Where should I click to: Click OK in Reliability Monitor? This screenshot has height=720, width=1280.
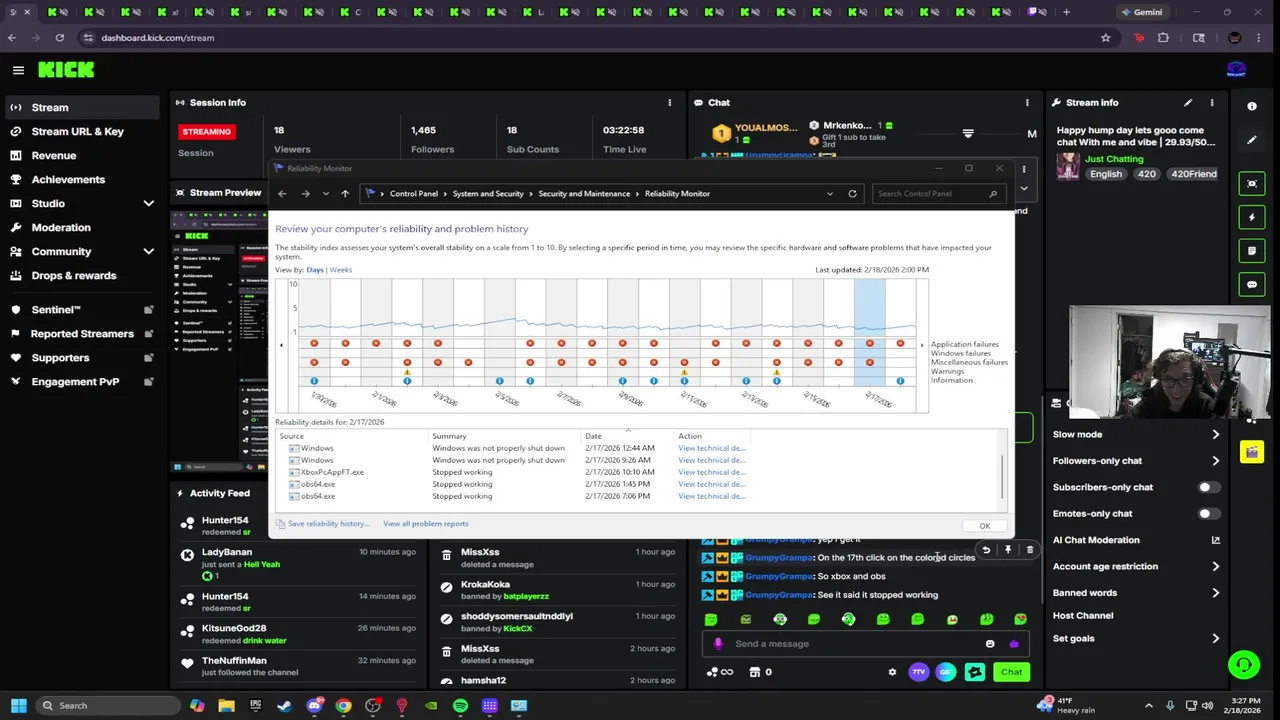(x=984, y=526)
